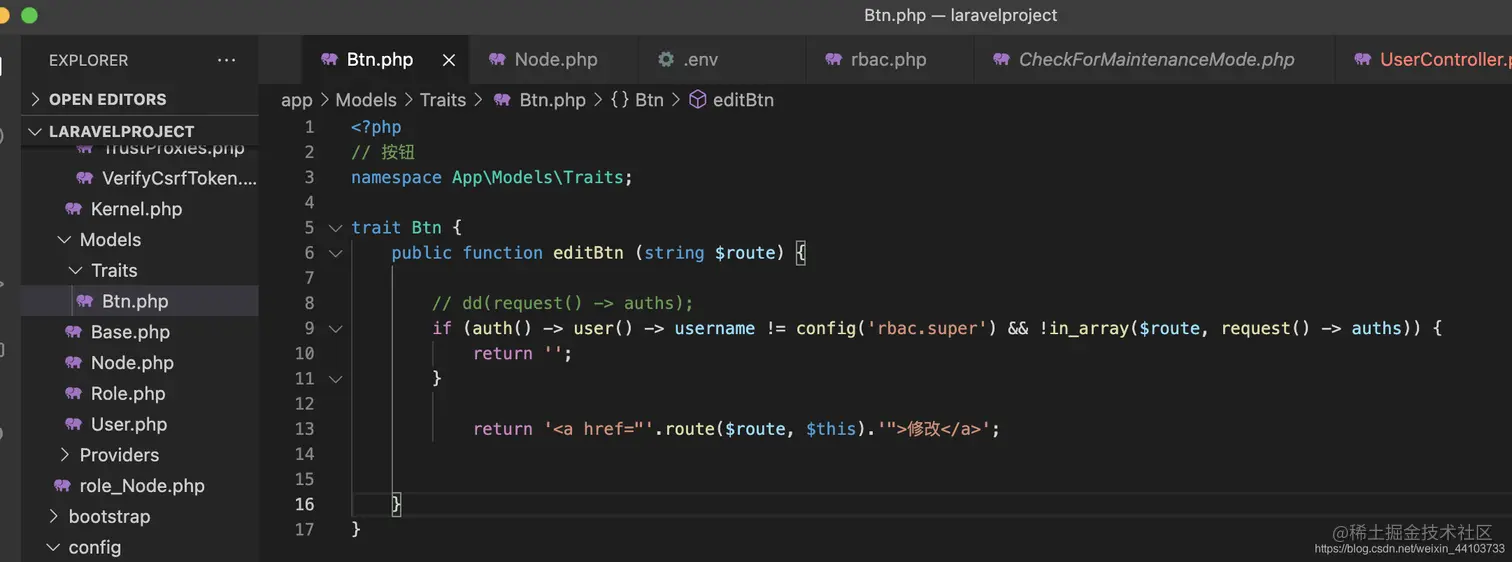The height and width of the screenshot is (562, 1512).
Task: Click line number 13 in gutter
Action: (305, 429)
